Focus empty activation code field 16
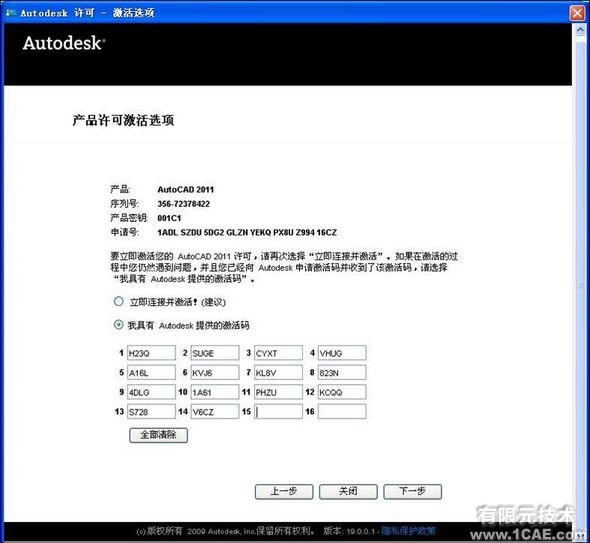Screen dimensions: 590x543 pos(342,412)
